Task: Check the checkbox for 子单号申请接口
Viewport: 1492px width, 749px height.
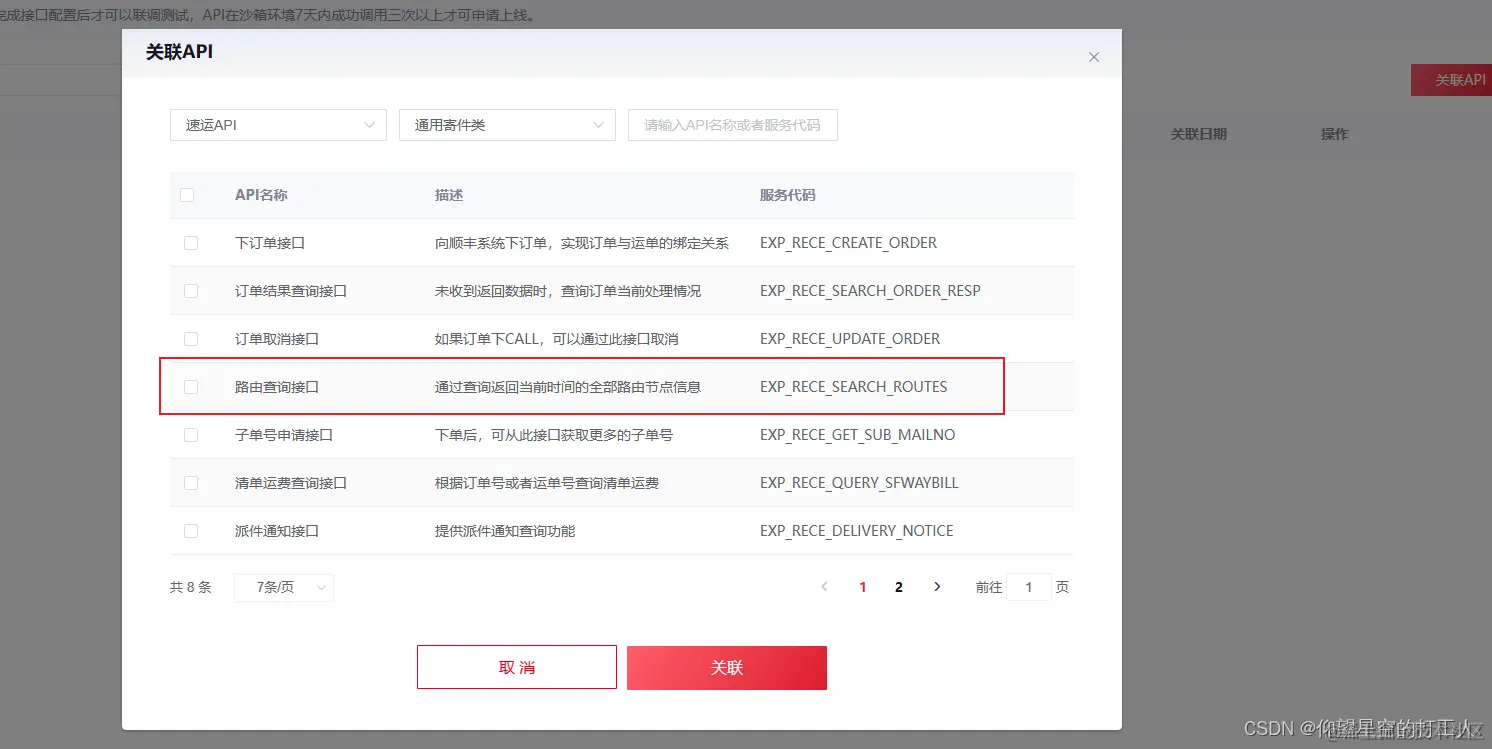Action: coord(191,434)
